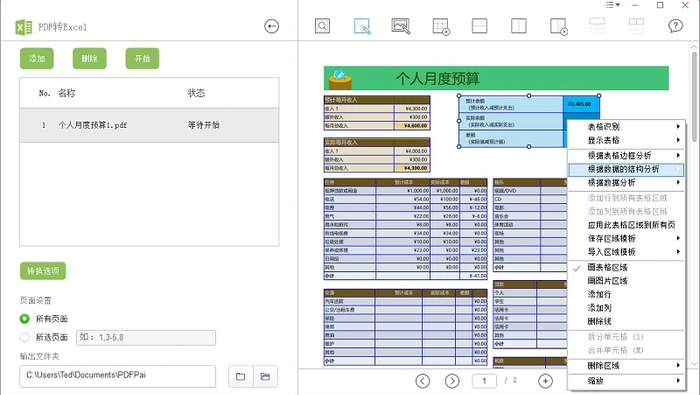This screenshot has width=700, height=395.
Task: Click the merge cells toolbar icon
Action: [597, 26]
